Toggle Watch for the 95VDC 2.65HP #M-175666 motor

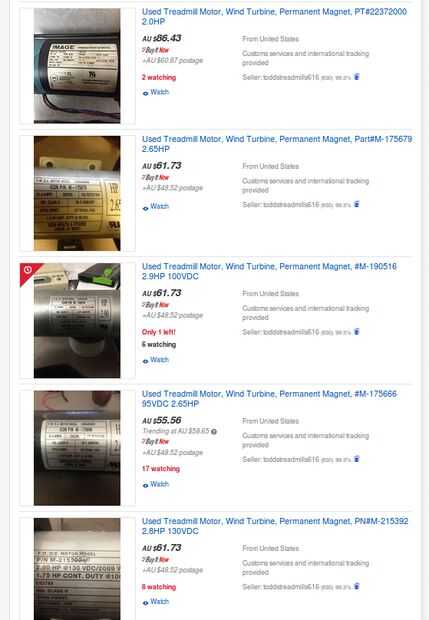pyautogui.click(x=156, y=484)
